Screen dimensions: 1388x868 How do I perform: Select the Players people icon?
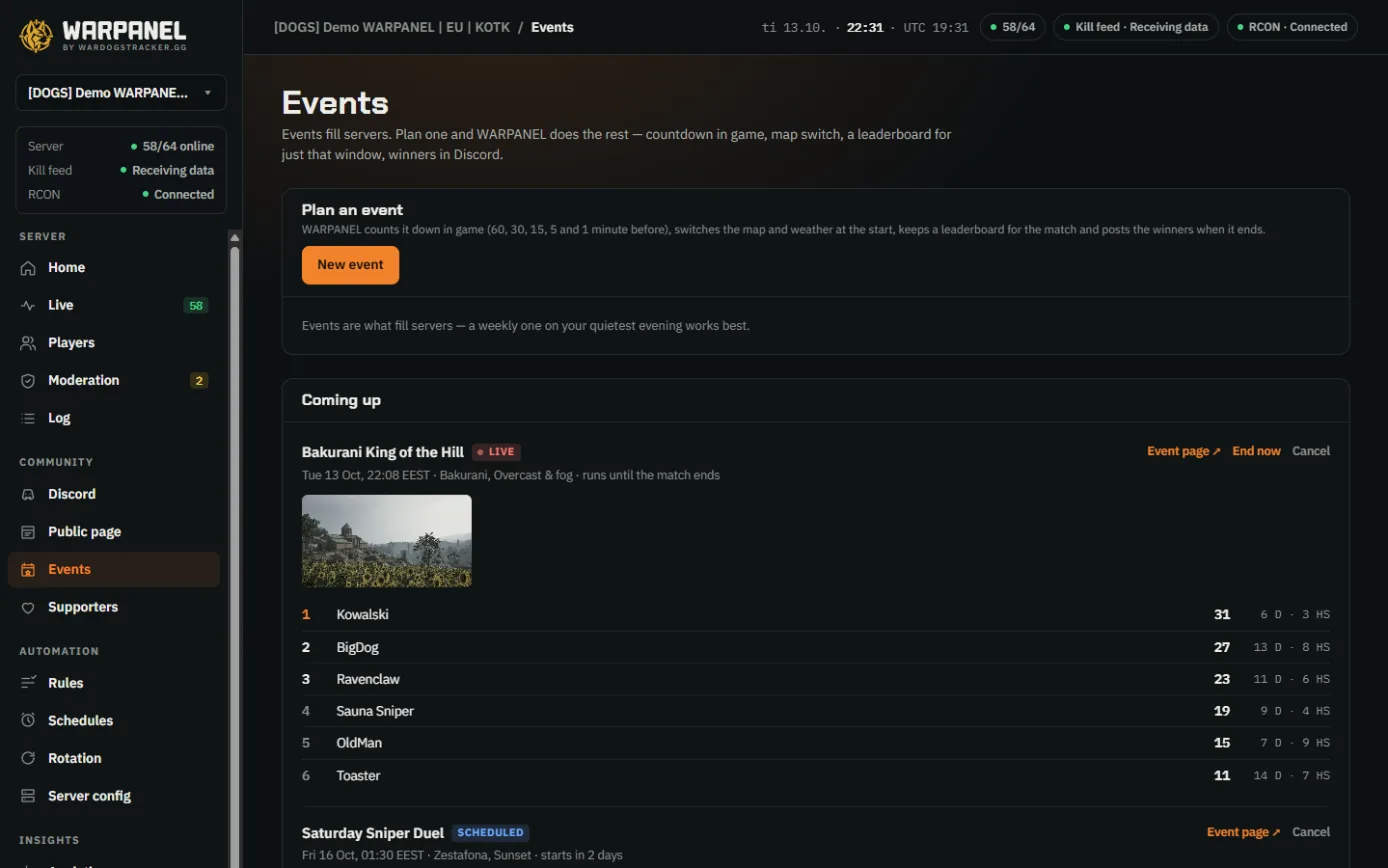pos(28,343)
